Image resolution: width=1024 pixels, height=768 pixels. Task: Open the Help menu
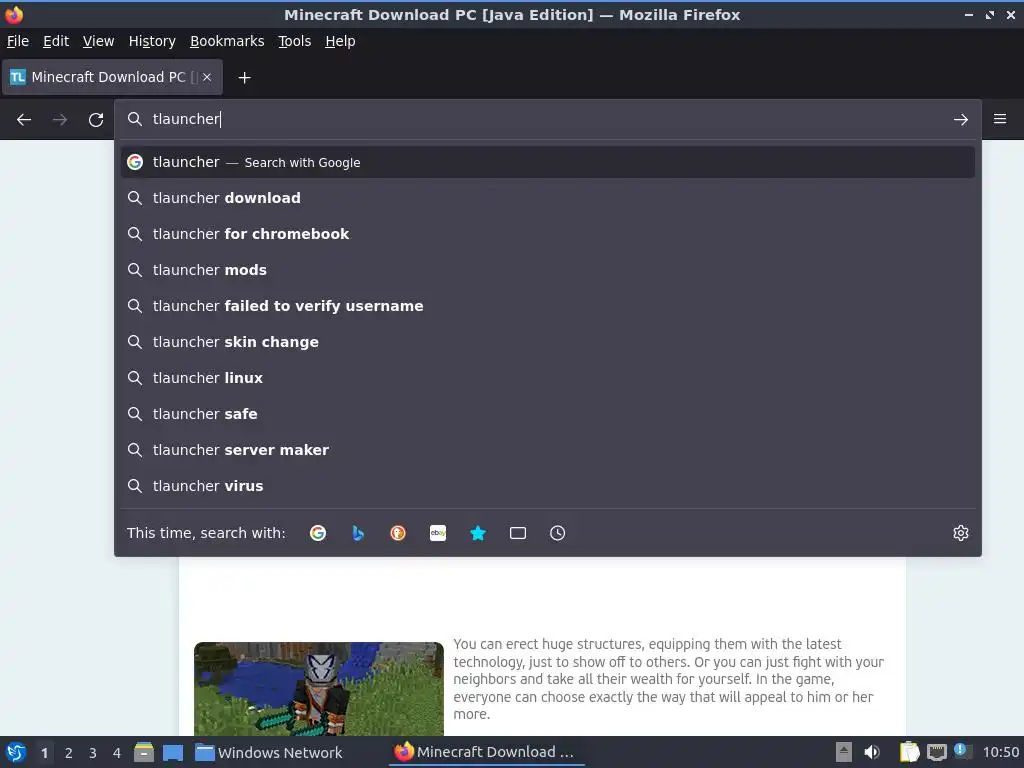point(340,41)
